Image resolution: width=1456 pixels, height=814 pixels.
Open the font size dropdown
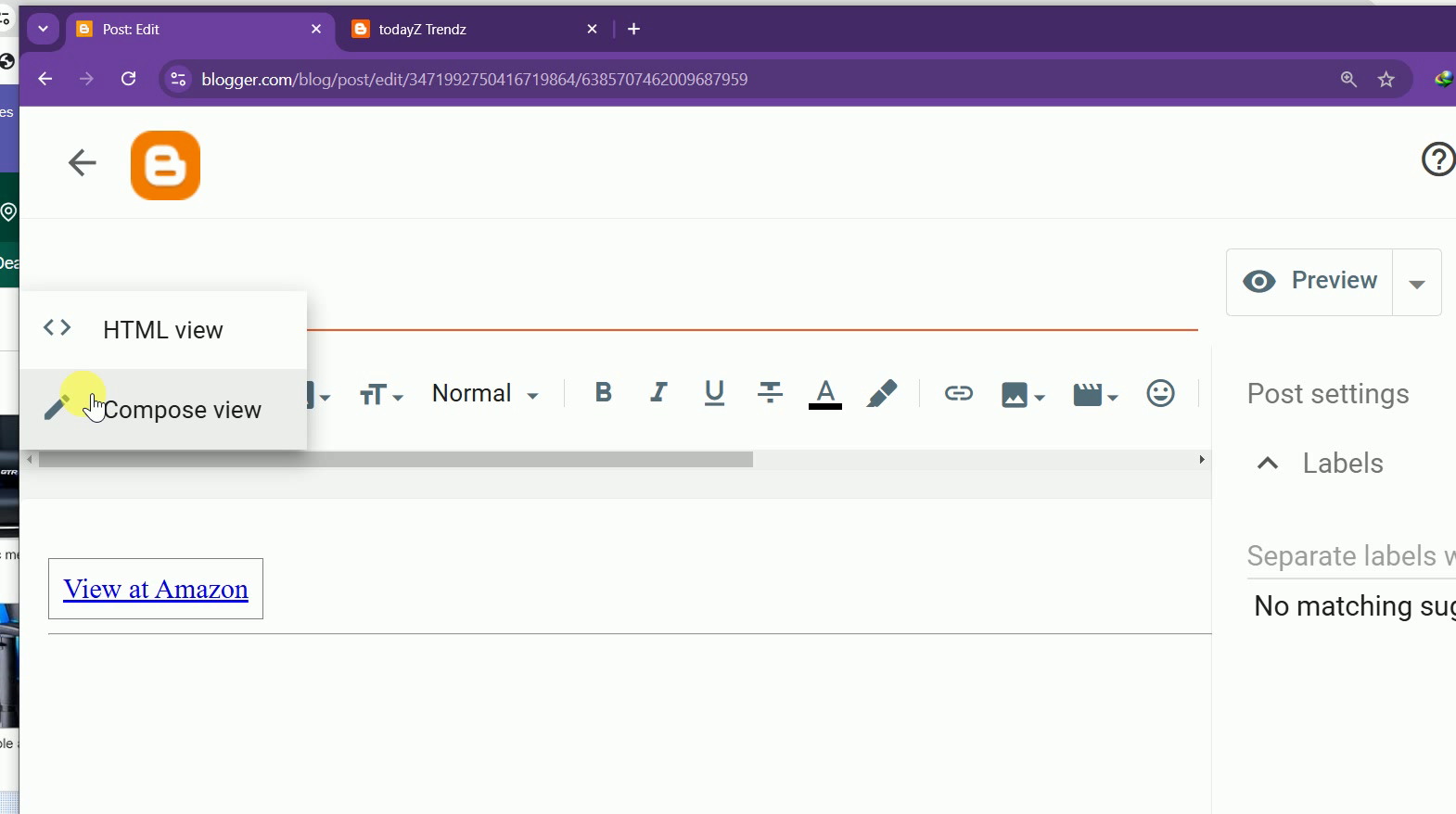point(381,396)
